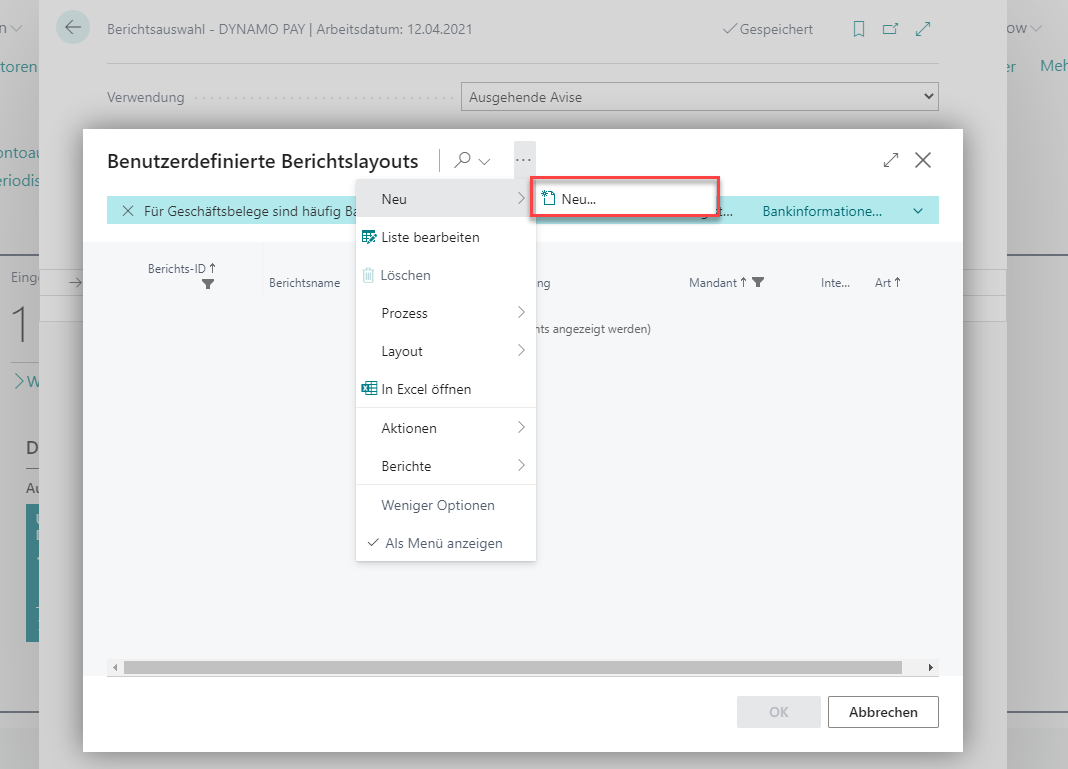Open page in new window icon
1068x769 pixels.
(x=890, y=29)
